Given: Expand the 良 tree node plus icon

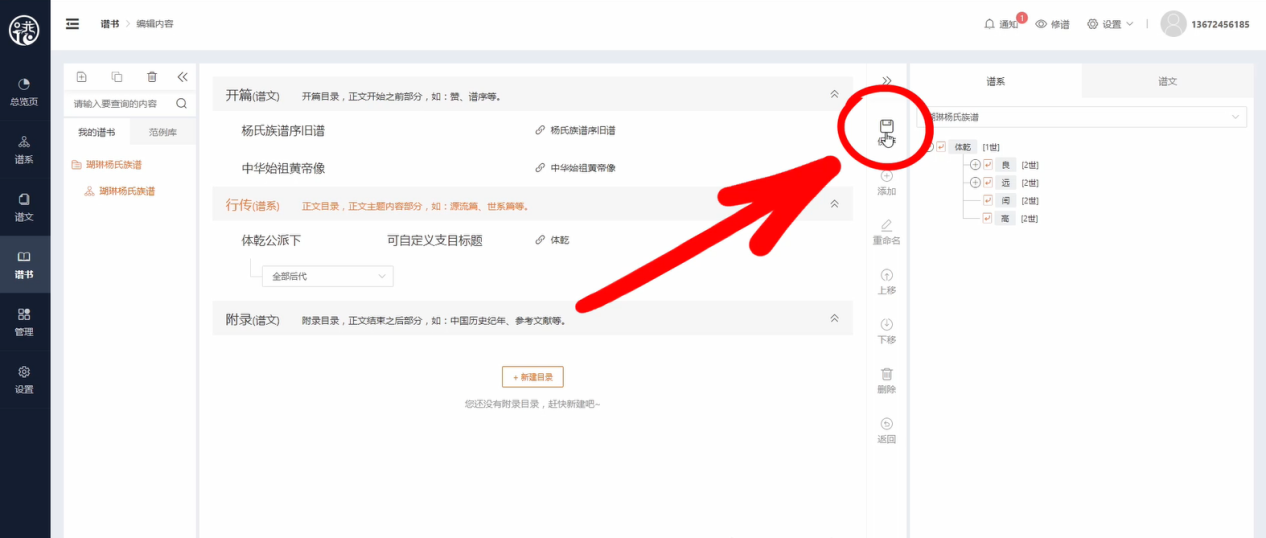Looking at the screenshot, I should point(975,165).
